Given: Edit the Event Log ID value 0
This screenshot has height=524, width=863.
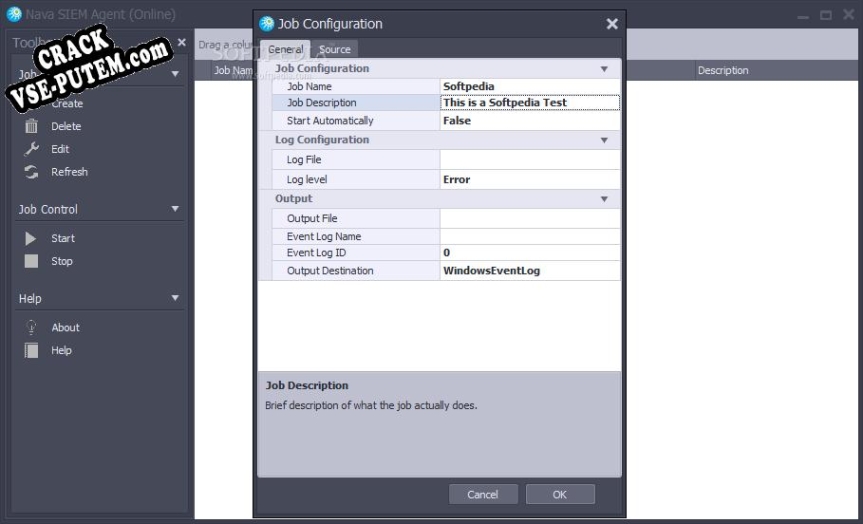Looking at the screenshot, I should (529, 253).
